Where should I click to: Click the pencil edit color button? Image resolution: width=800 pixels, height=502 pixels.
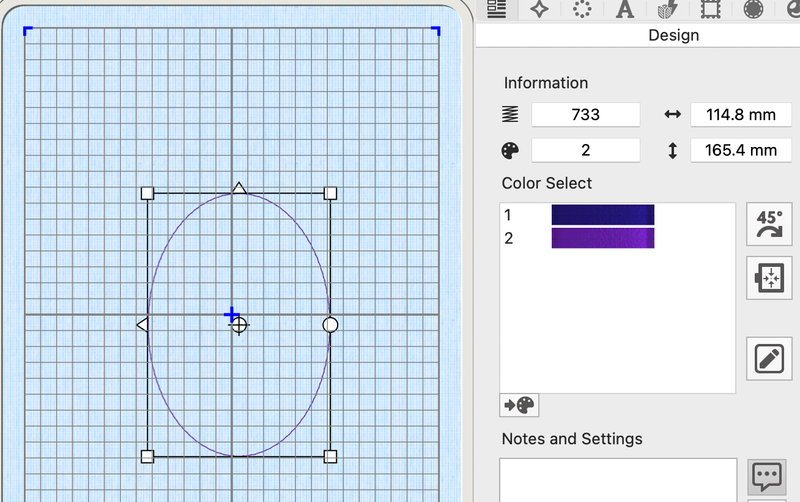[769, 359]
